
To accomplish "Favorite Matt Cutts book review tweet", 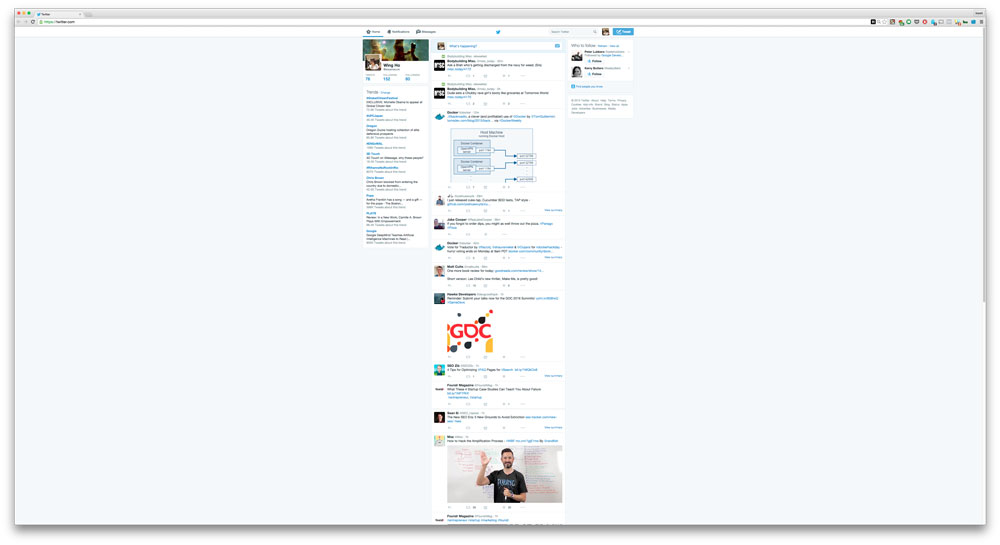I will click(x=504, y=286).
